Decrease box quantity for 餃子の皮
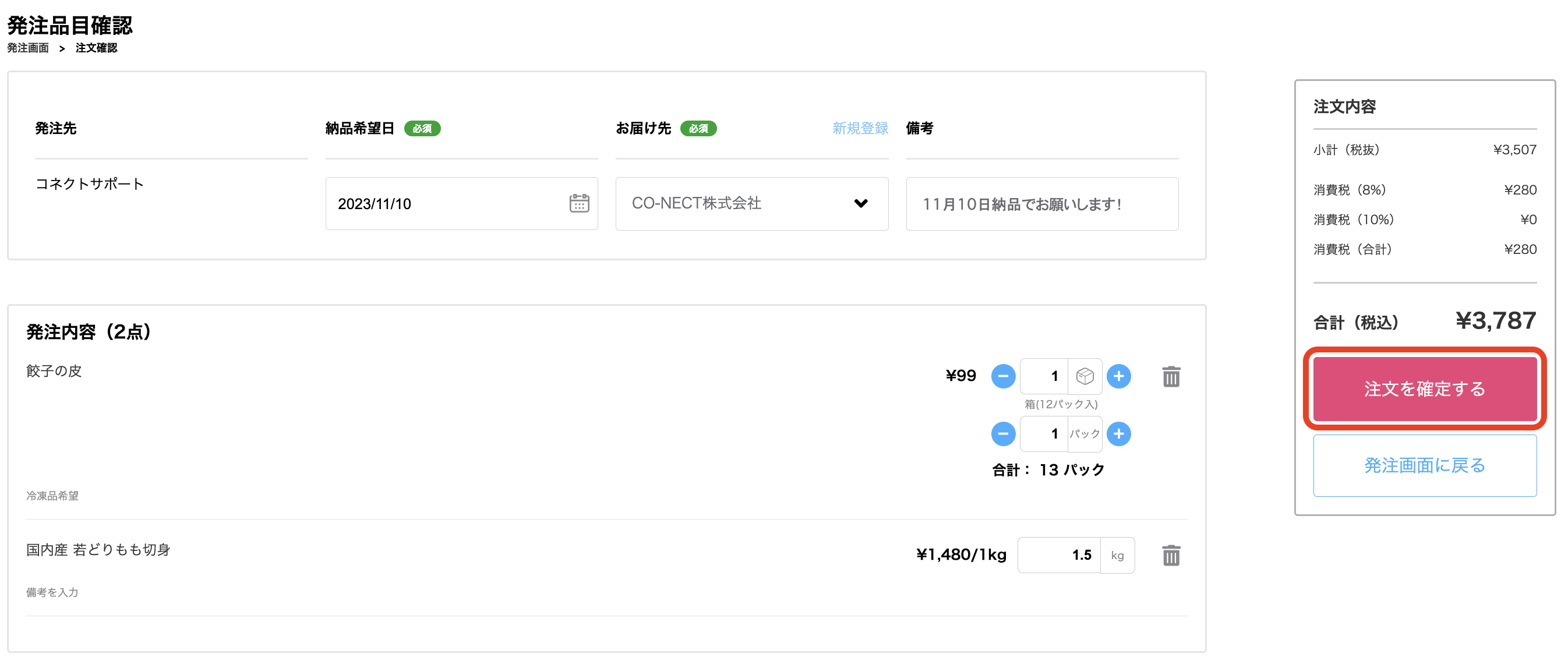 tap(1003, 376)
